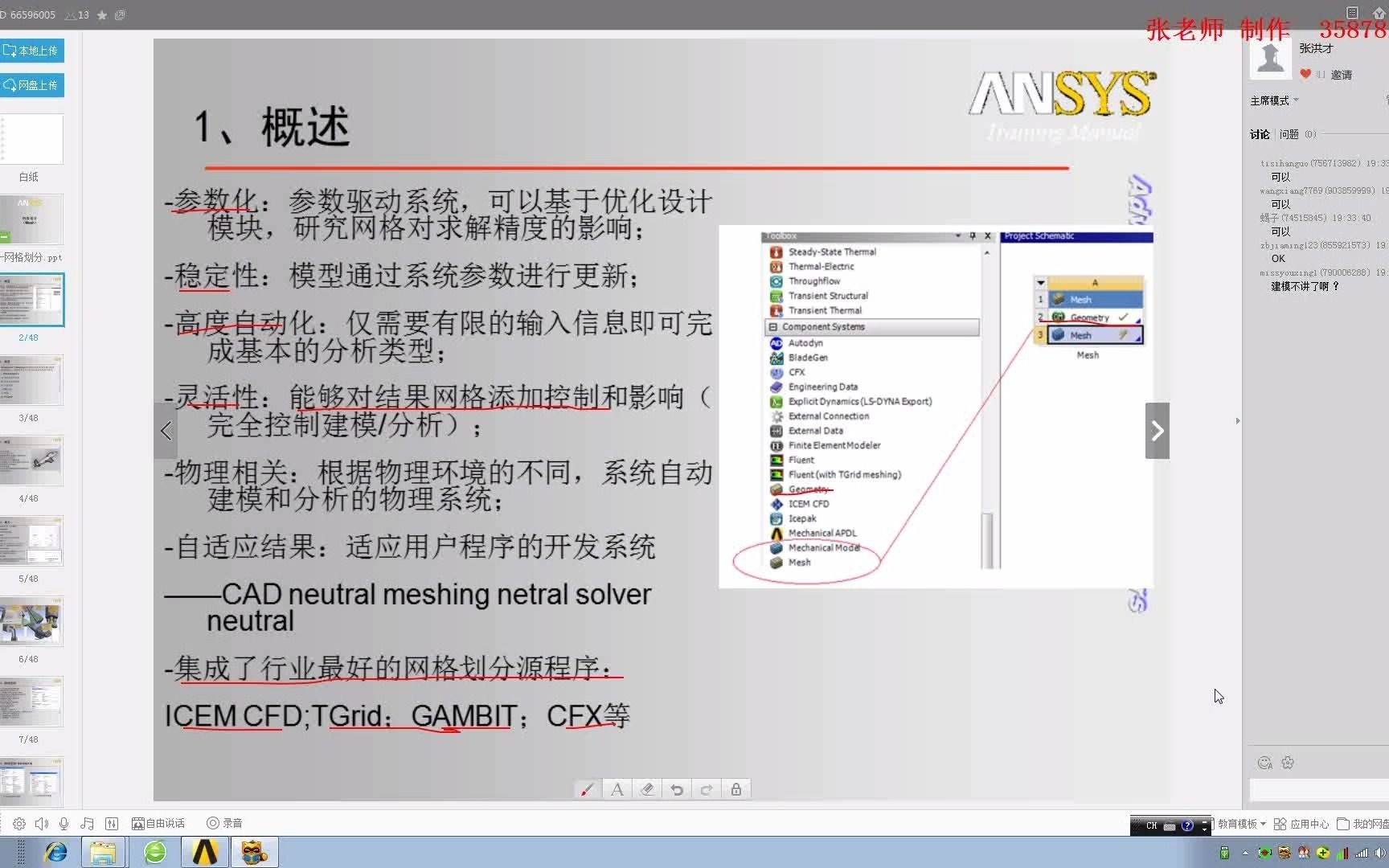Click the flower icon beside emoji

(x=1288, y=763)
